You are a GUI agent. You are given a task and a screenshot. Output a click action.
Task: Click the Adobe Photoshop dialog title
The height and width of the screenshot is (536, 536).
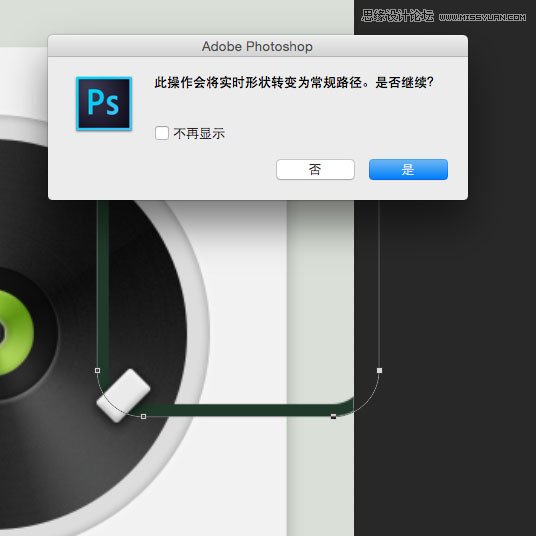[x=257, y=46]
